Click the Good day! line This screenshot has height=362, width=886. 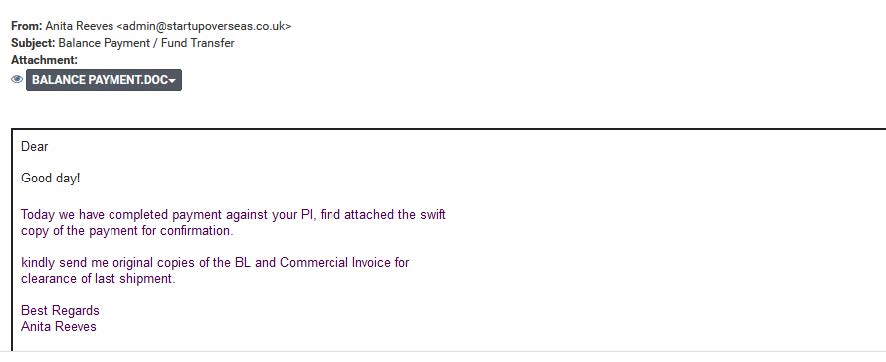click(x=51, y=178)
